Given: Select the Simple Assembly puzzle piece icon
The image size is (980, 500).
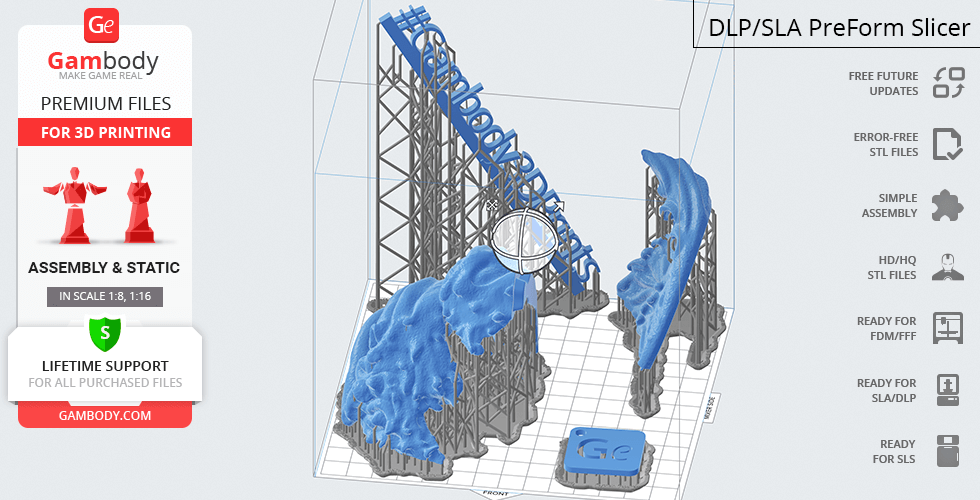Looking at the screenshot, I should click(x=947, y=205).
